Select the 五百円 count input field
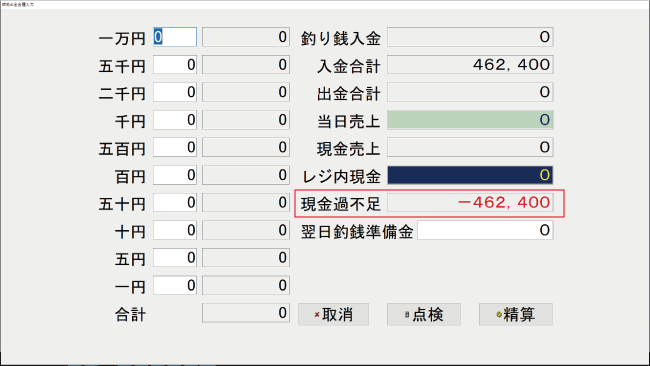The width and height of the screenshot is (650, 366). (x=175, y=147)
